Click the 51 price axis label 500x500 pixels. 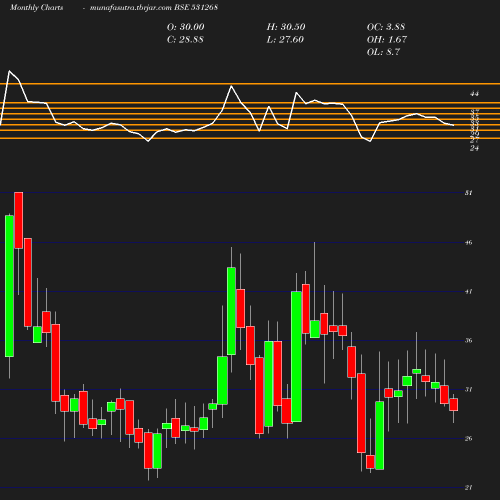coord(469,193)
